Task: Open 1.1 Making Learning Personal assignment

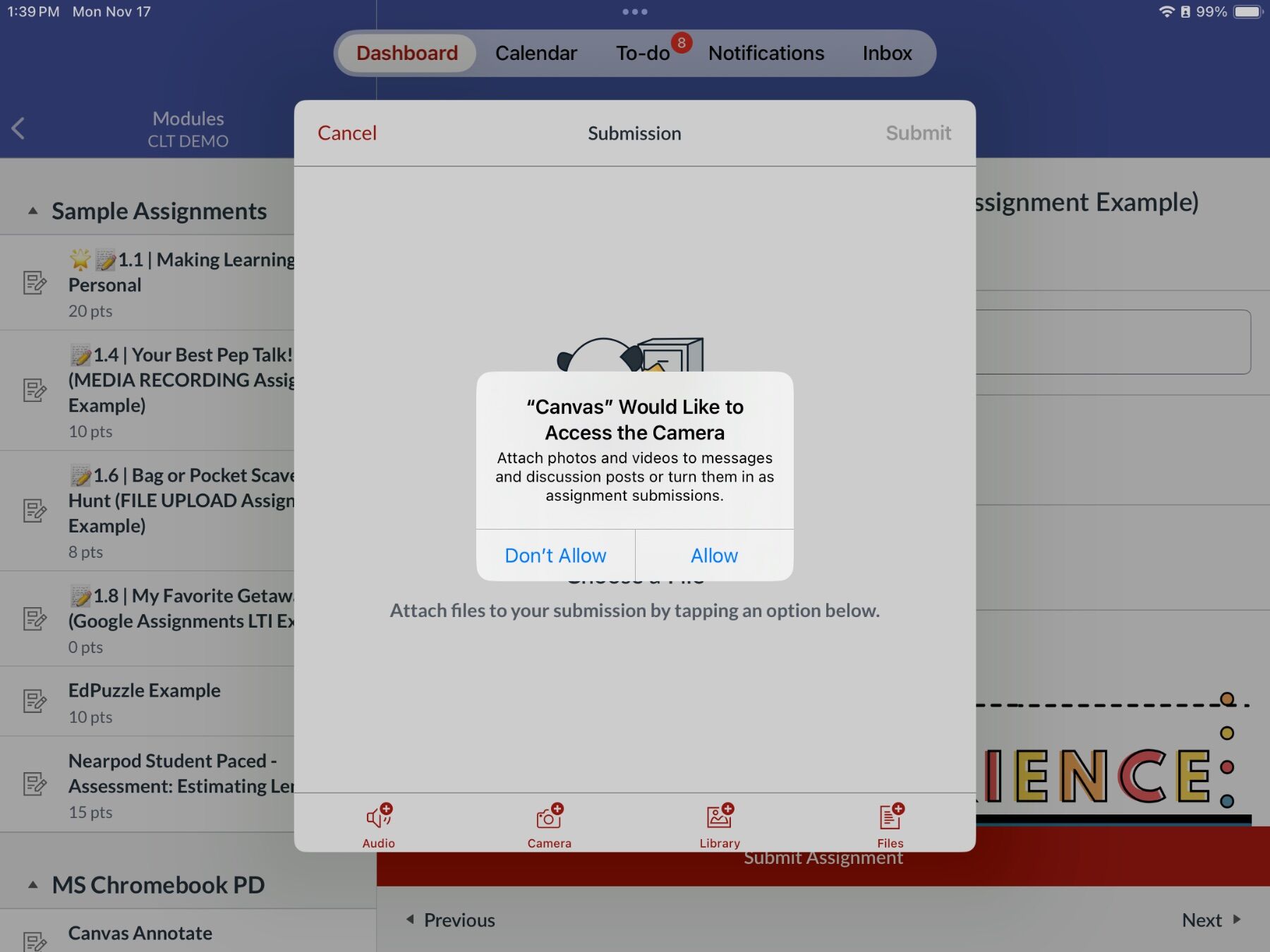Action: 147,283
